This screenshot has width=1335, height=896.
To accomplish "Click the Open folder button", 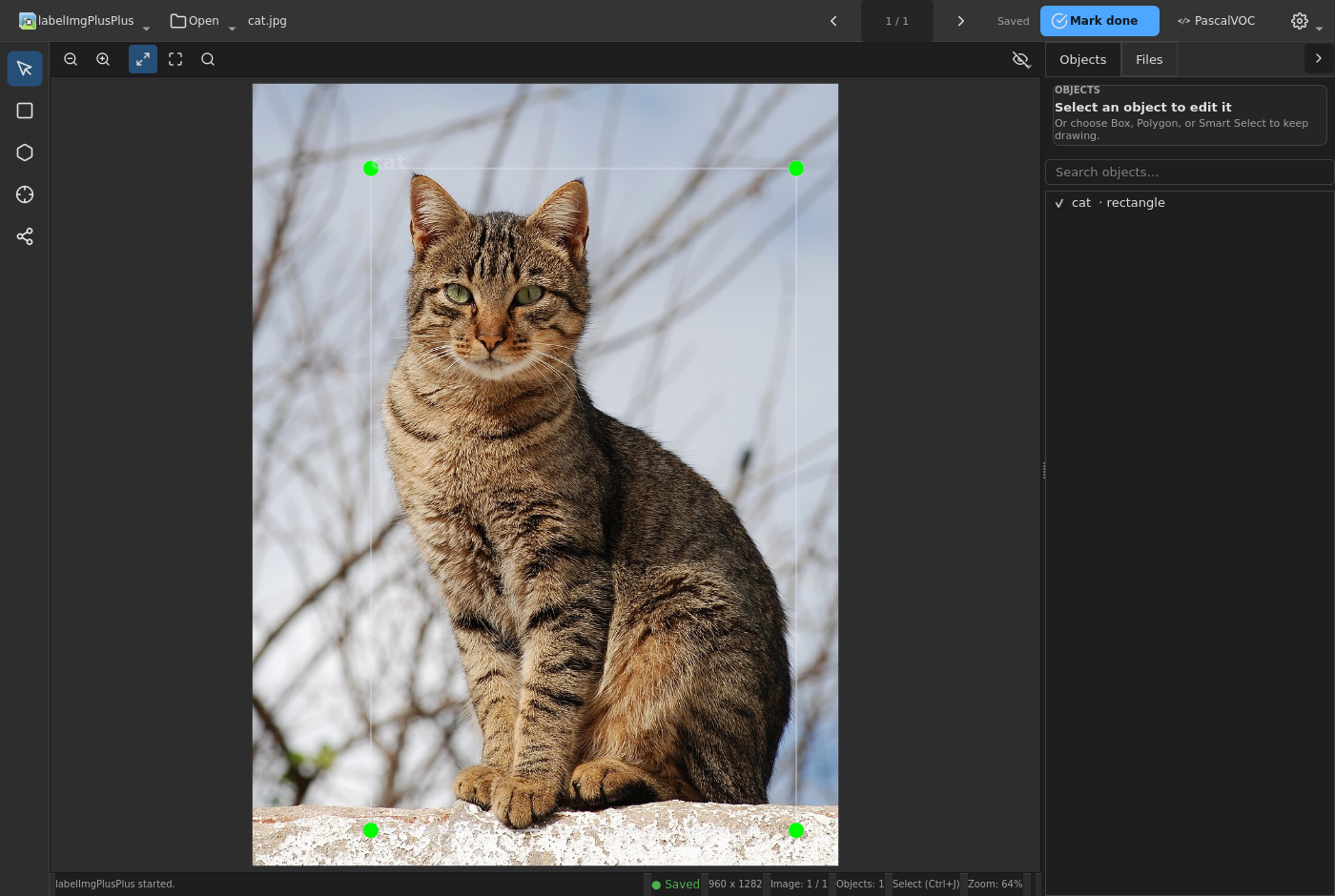I will coord(195,21).
